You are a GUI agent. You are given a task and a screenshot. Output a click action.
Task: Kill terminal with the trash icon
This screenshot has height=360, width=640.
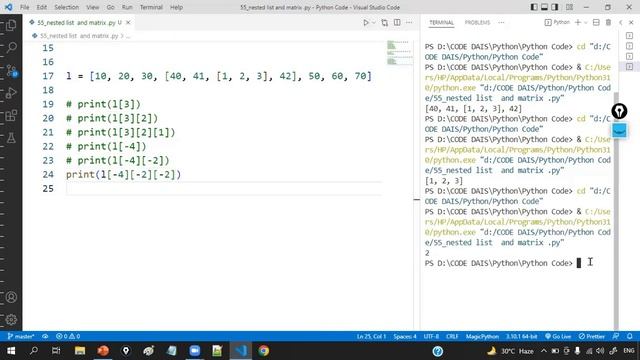pyautogui.click(x=608, y=22)
